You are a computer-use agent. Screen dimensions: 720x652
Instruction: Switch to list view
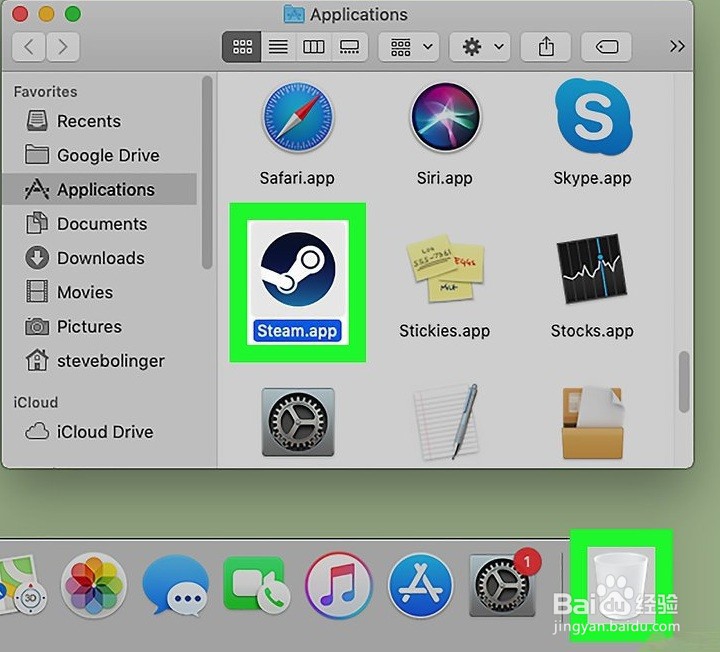(x=278, y=46)
